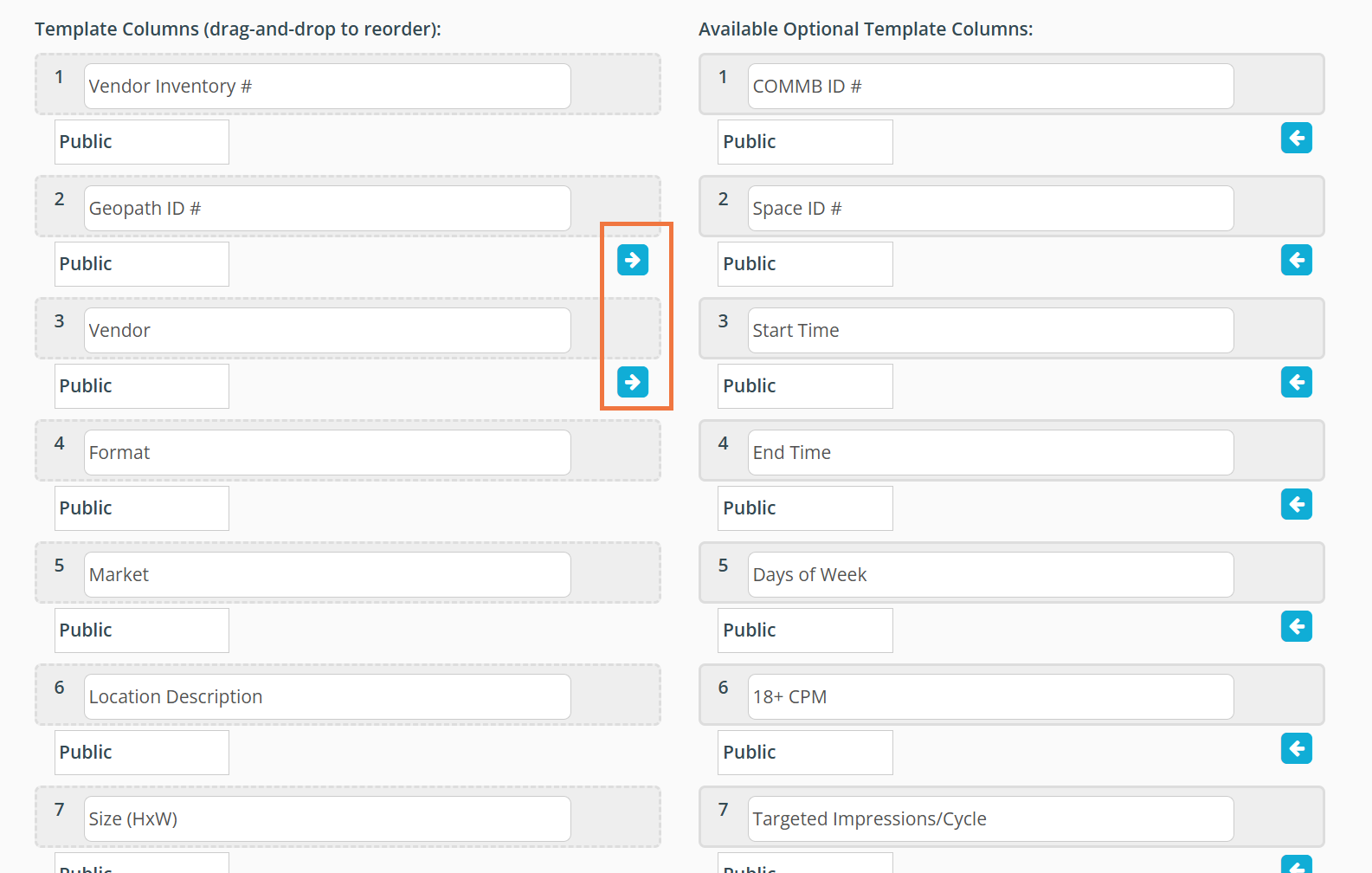
Task: Open Public dropdown under Format
Action: click(142, 508)
